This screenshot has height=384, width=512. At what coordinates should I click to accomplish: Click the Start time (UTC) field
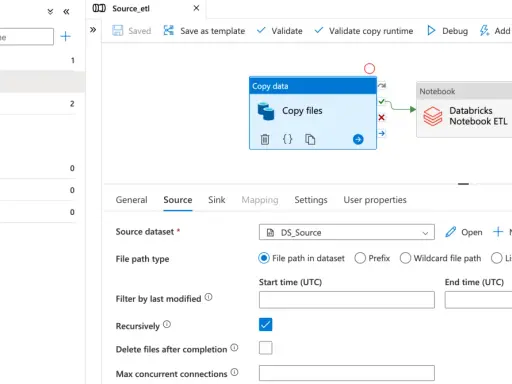pos(347,300)
